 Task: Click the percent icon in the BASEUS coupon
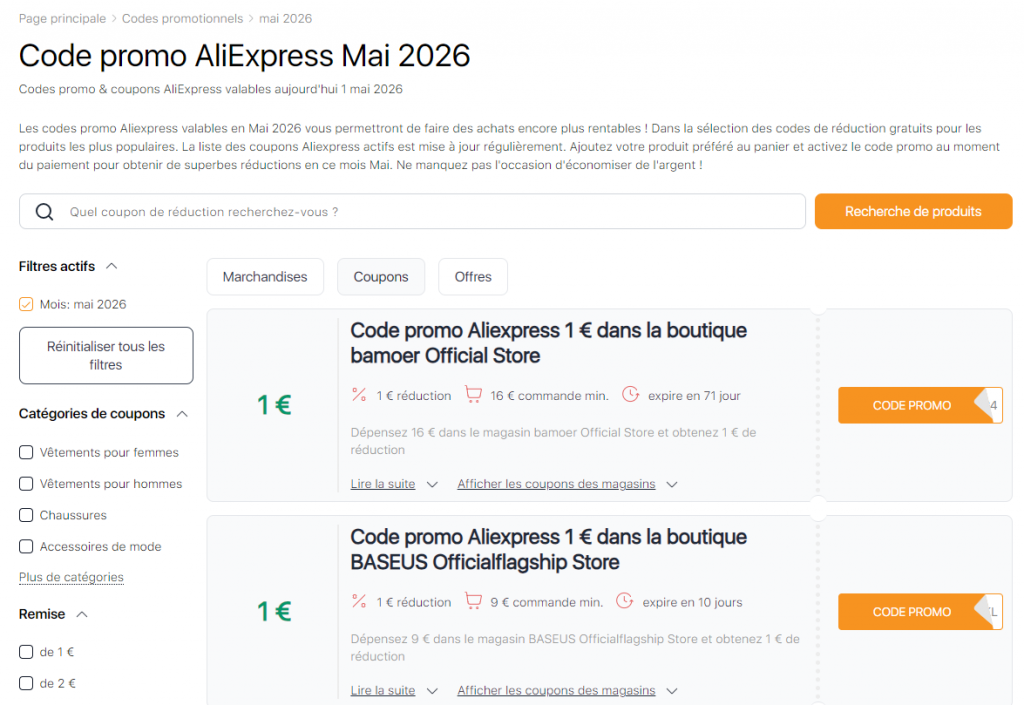360,602
